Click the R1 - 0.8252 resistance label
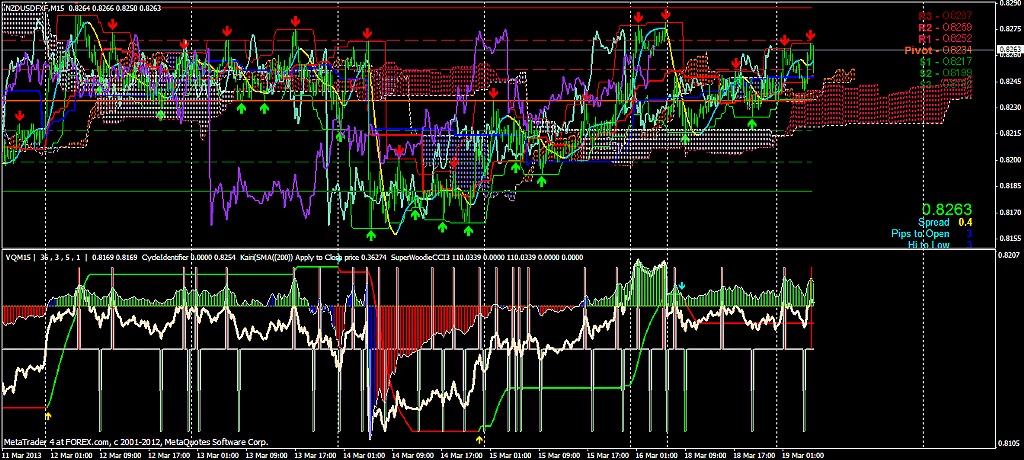Viewport: 1024px width, 460px height. point(946,39)
